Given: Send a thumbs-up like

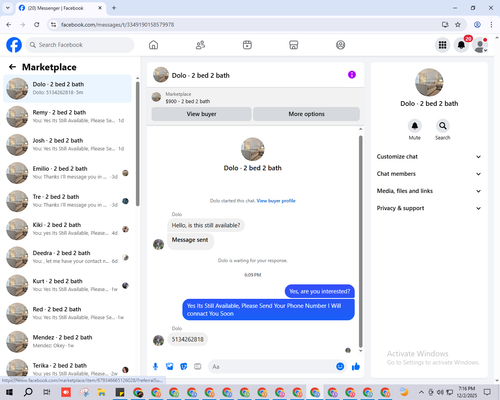Looking at the screenshot, I should [x=356, y=367].
